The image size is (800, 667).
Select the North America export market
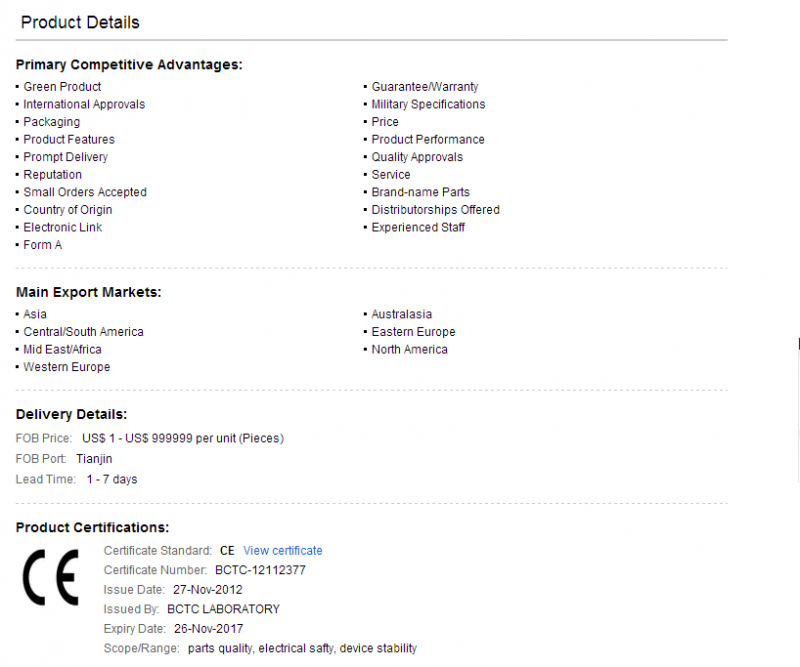pos(409,350)
